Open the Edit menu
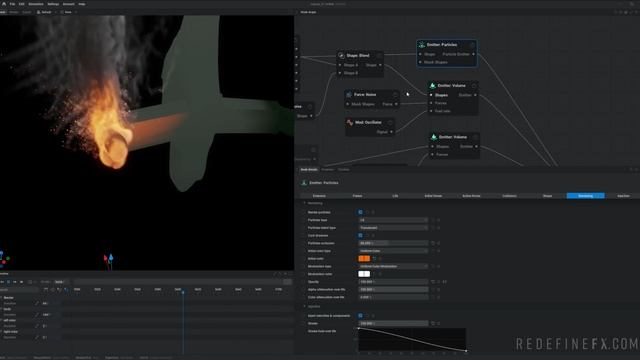Image resolution: width=640 pixels, height=360 pixels. [x=22, y=4]
